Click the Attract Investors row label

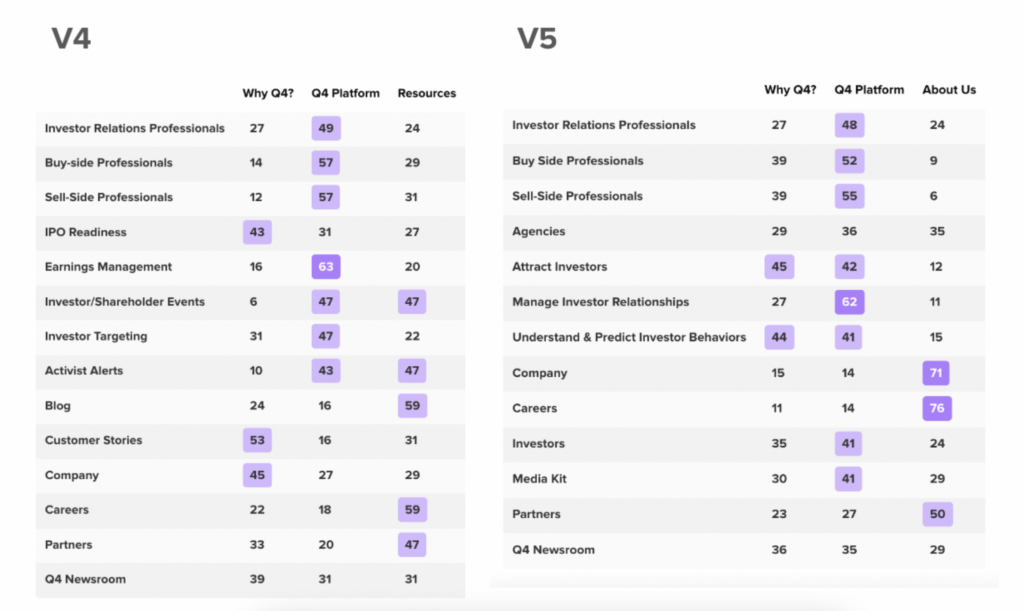pos(559,267)
